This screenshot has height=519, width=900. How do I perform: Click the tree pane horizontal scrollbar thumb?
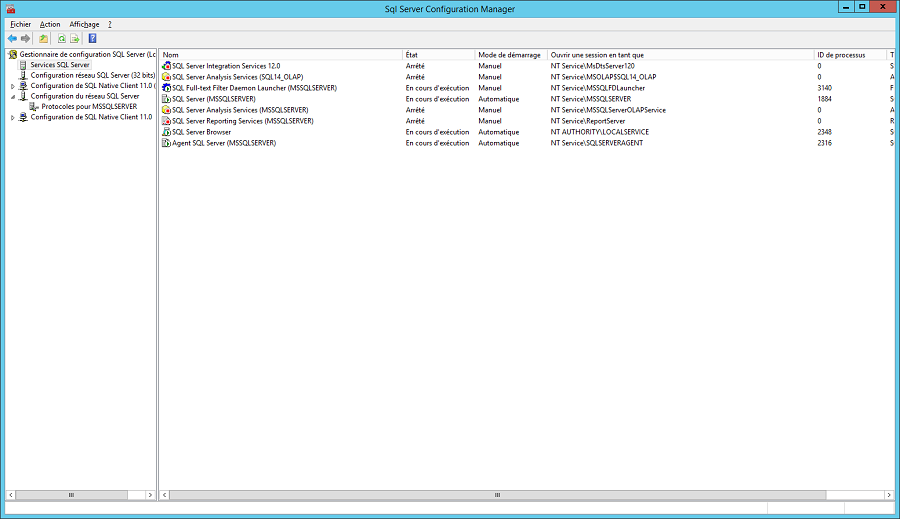tap(72, 495)
